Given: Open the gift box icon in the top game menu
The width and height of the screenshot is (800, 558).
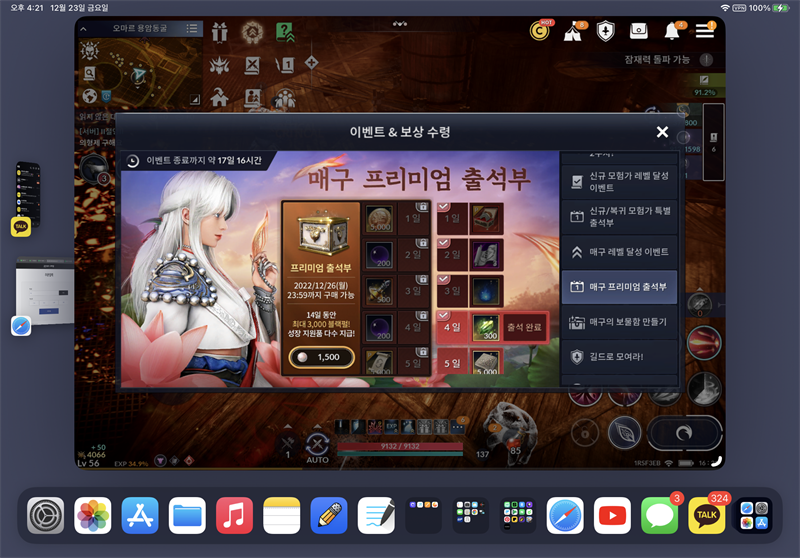Looking at the screenshot, I should 220,31.
